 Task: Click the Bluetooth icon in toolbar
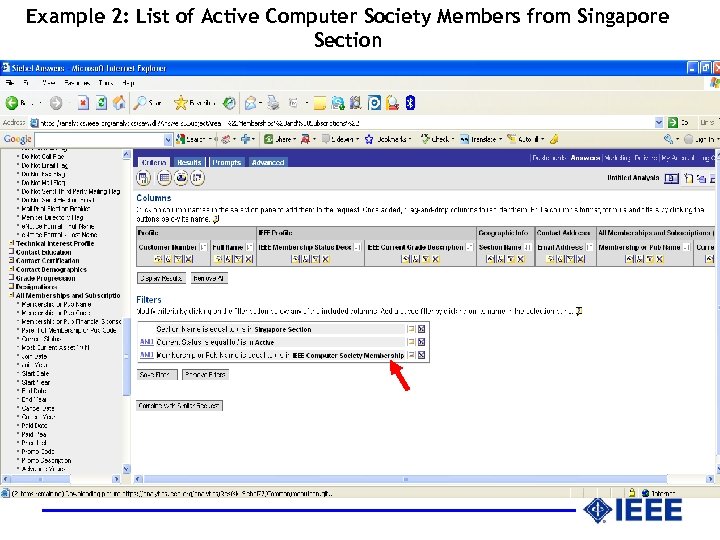pyautogui.click(x=411, y=103)
